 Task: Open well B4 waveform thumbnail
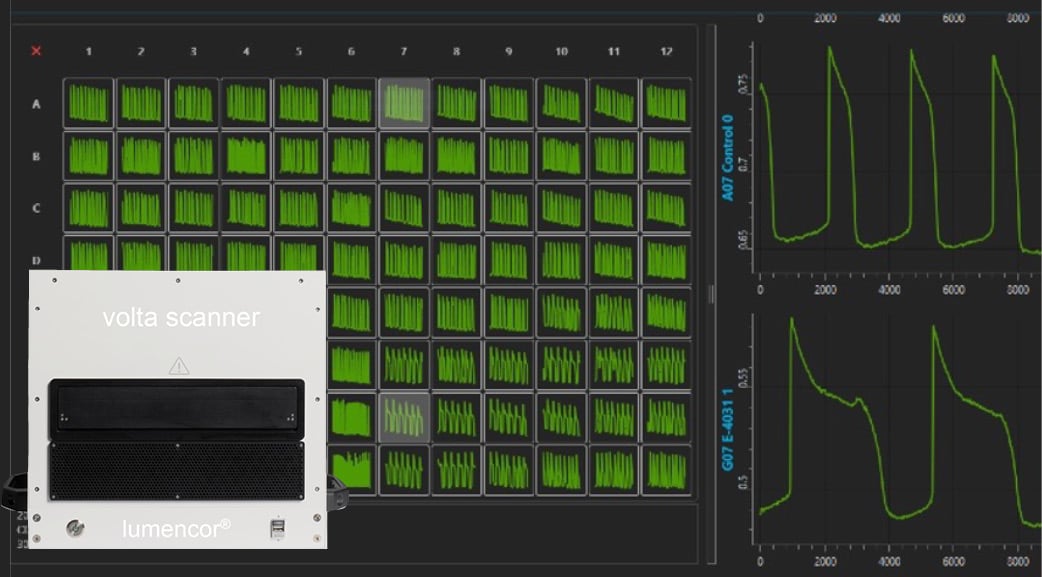coord(246,156)
